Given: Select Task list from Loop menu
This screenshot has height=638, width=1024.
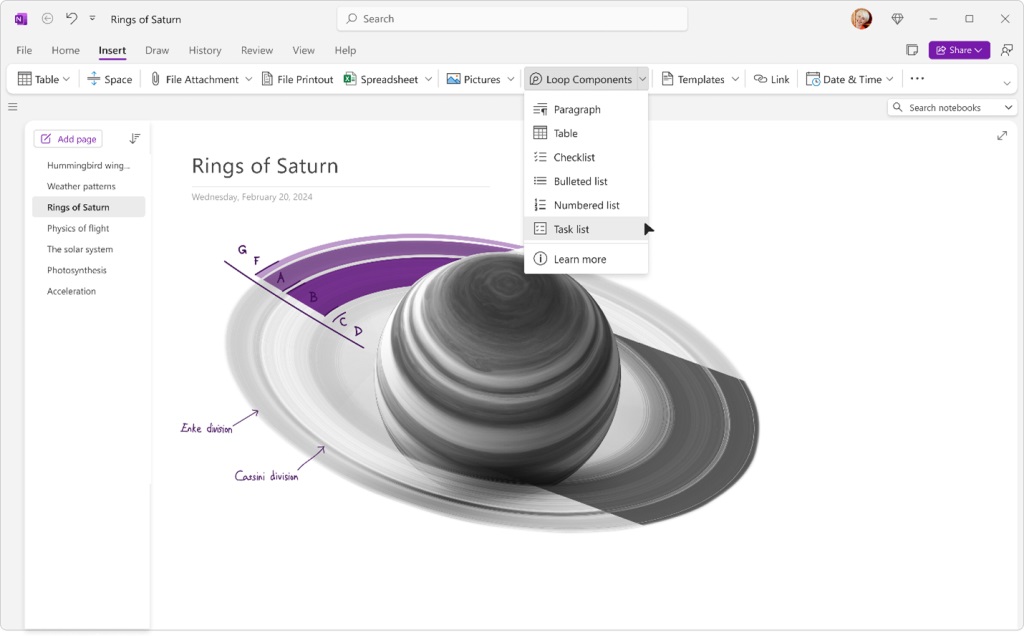Looking at the screenshot, I should [x=571, y=229].
